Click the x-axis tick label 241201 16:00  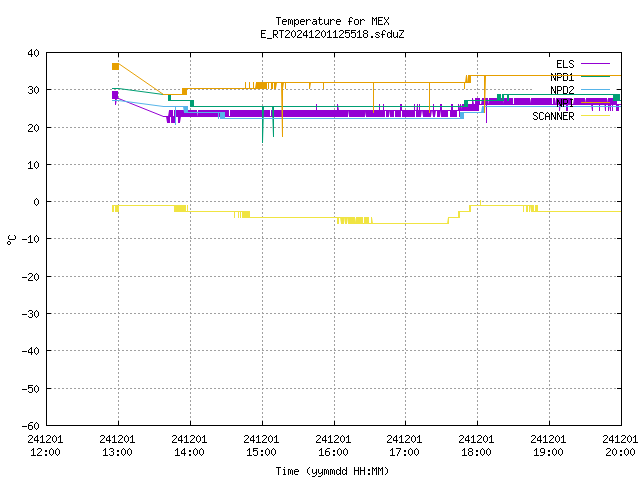coord(333,446)
